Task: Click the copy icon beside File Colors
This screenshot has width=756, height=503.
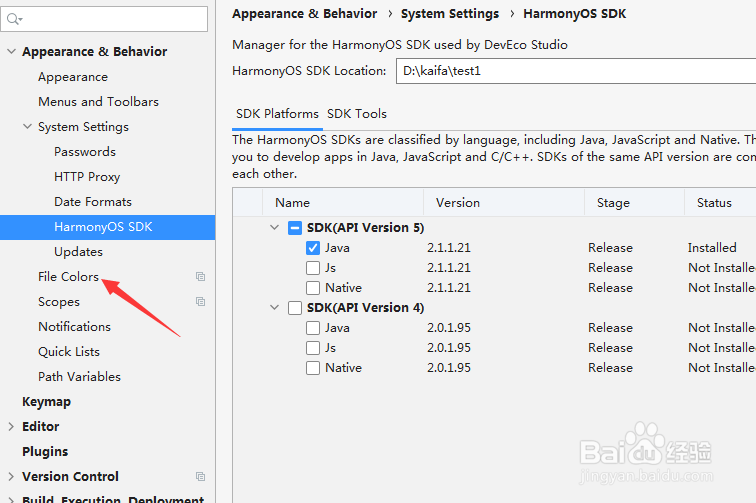Action: tap(200, 277)
